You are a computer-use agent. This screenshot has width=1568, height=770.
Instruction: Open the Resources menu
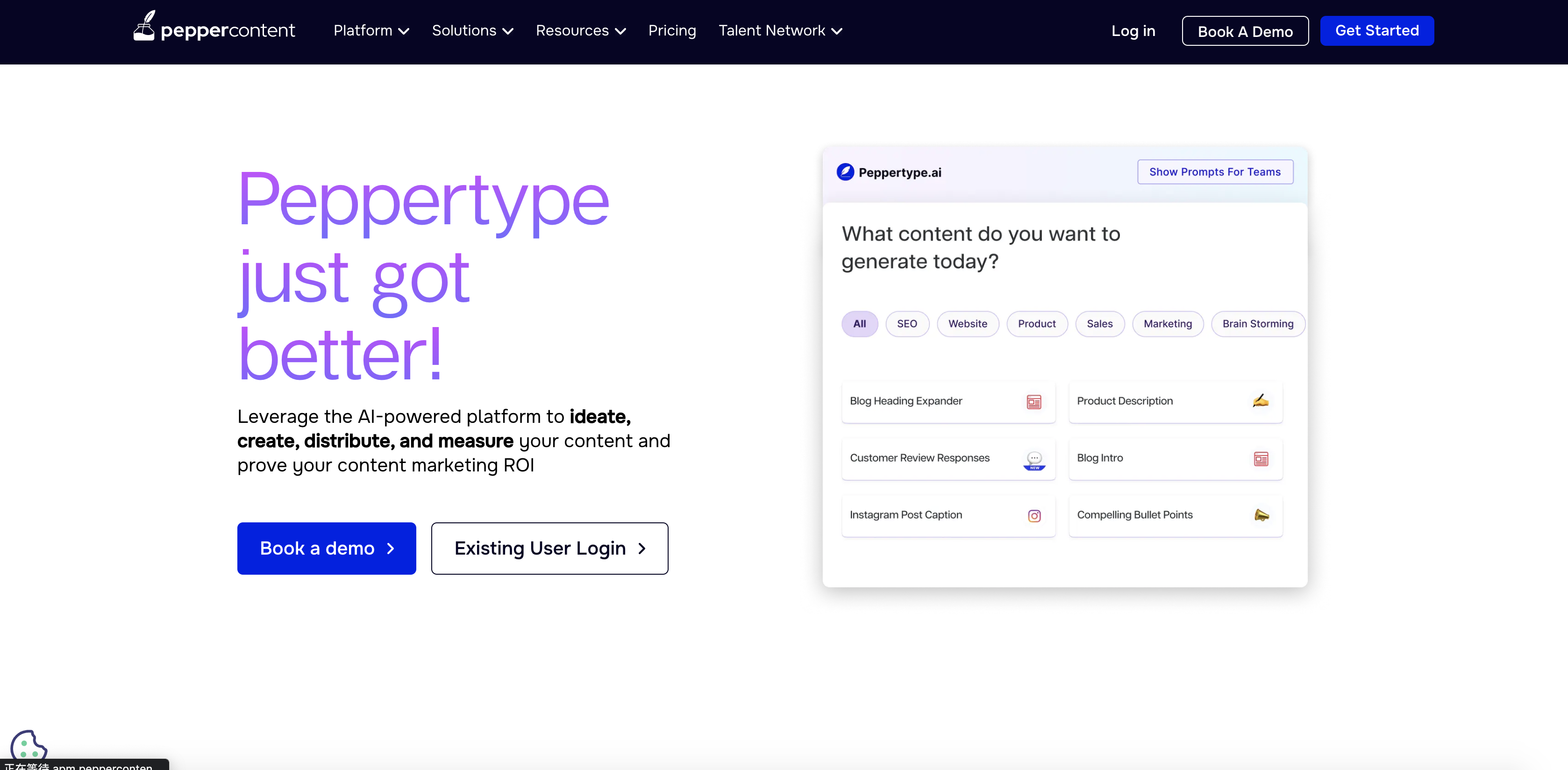click(x=580, y=30)
